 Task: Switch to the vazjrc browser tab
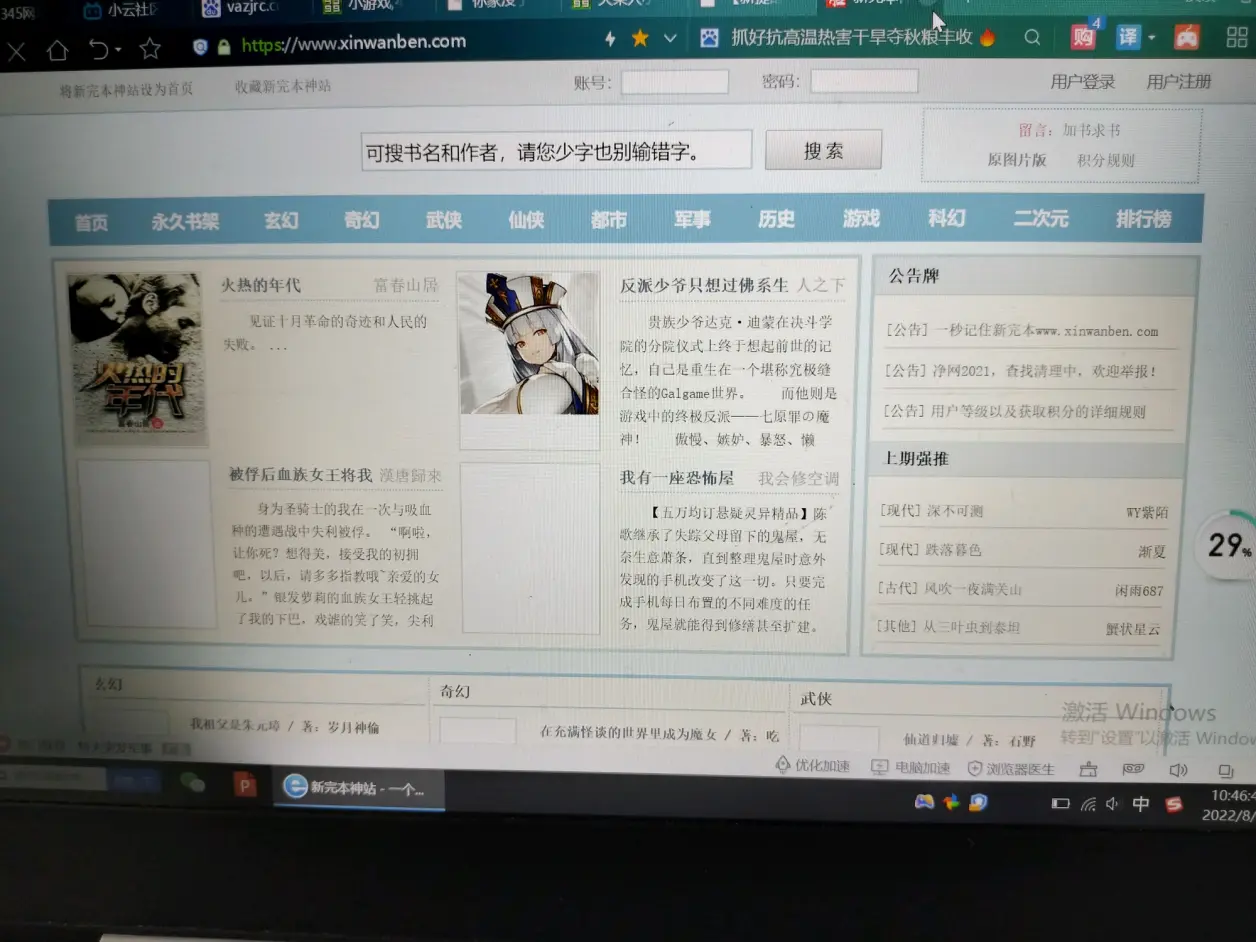241,8
